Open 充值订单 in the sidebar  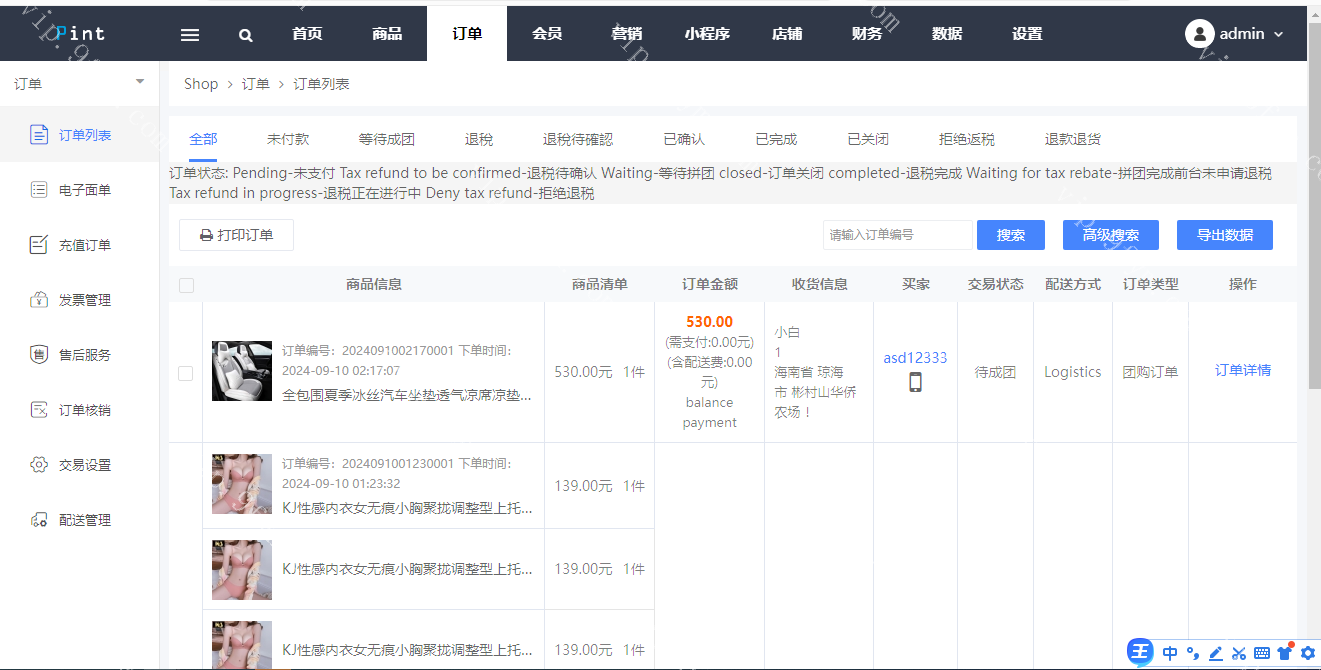(x=84, y=245)
